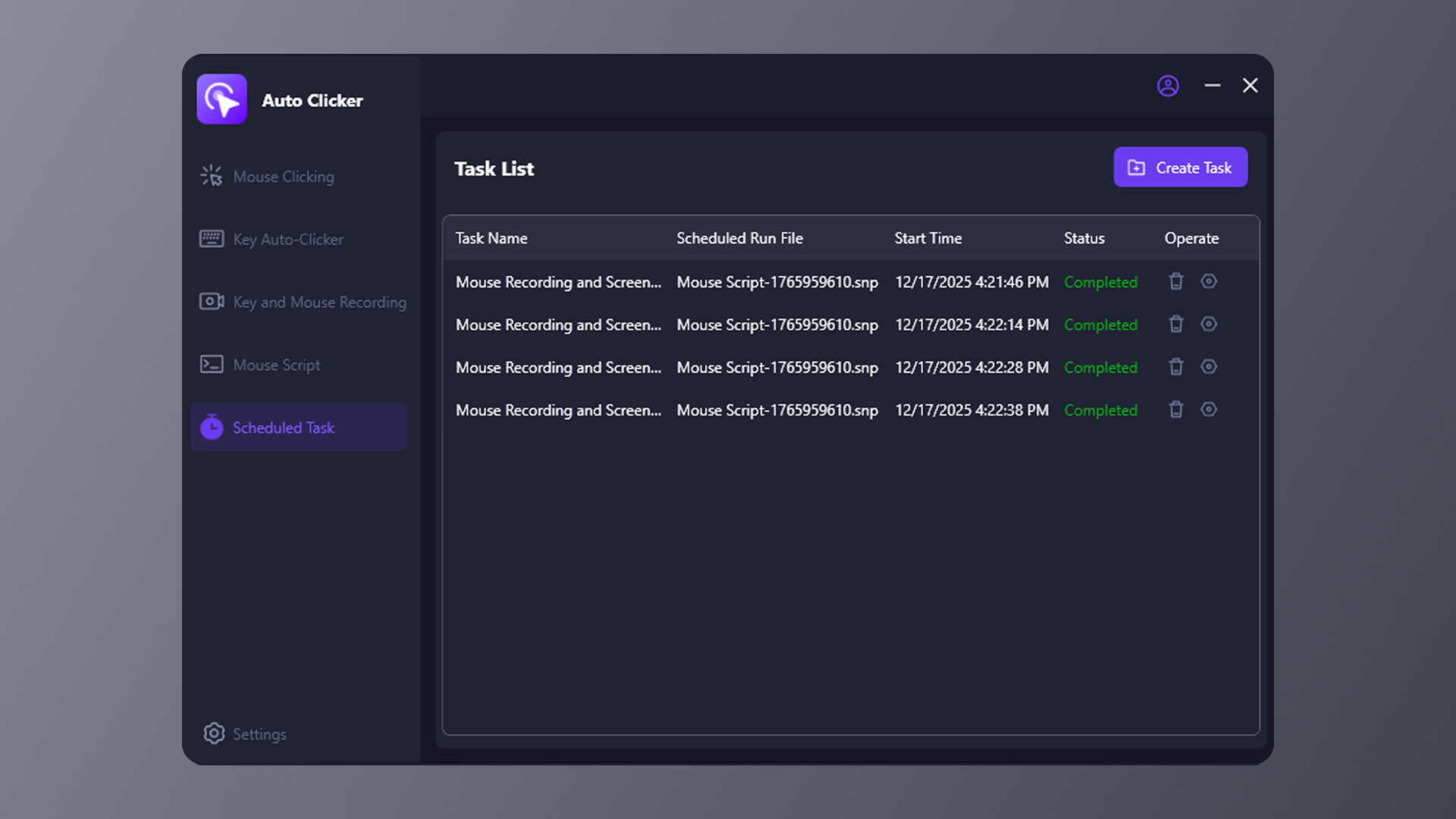View details of the 4:21:46 PM task

coord(1209,281)
